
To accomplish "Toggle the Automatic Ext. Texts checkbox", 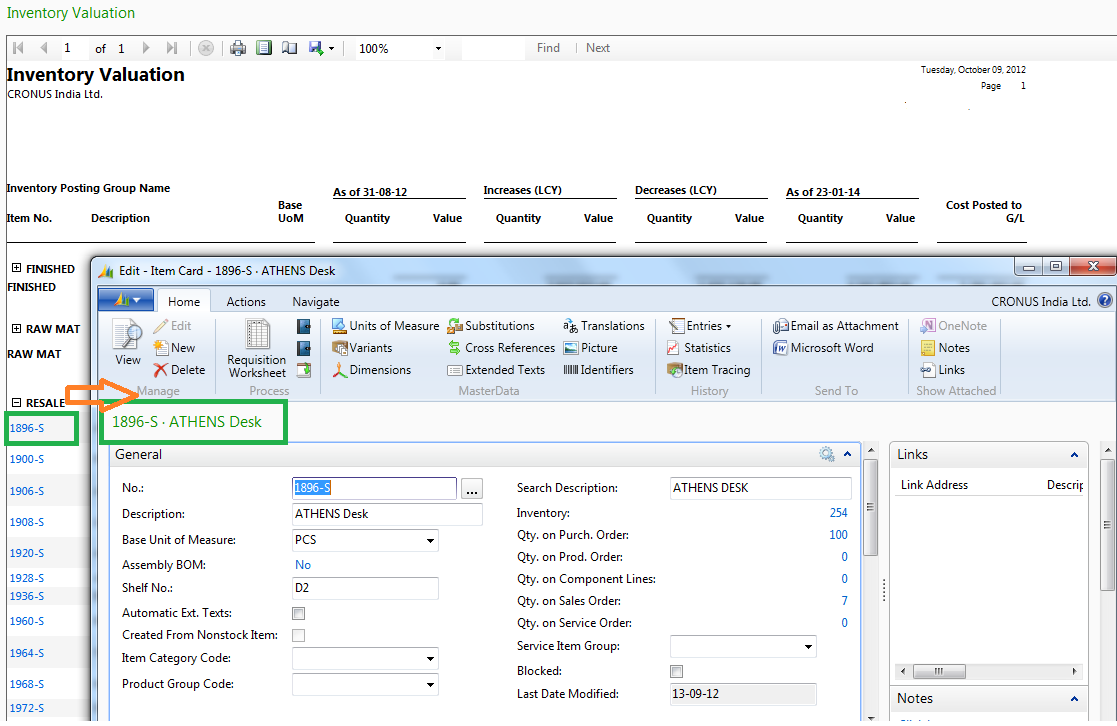I will pos(298,613).
